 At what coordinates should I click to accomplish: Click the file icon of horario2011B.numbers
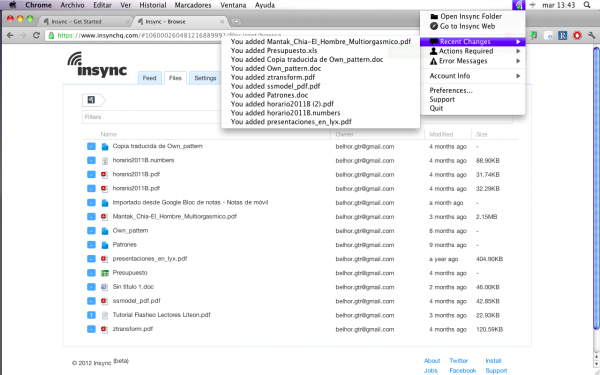coord(104,161)
